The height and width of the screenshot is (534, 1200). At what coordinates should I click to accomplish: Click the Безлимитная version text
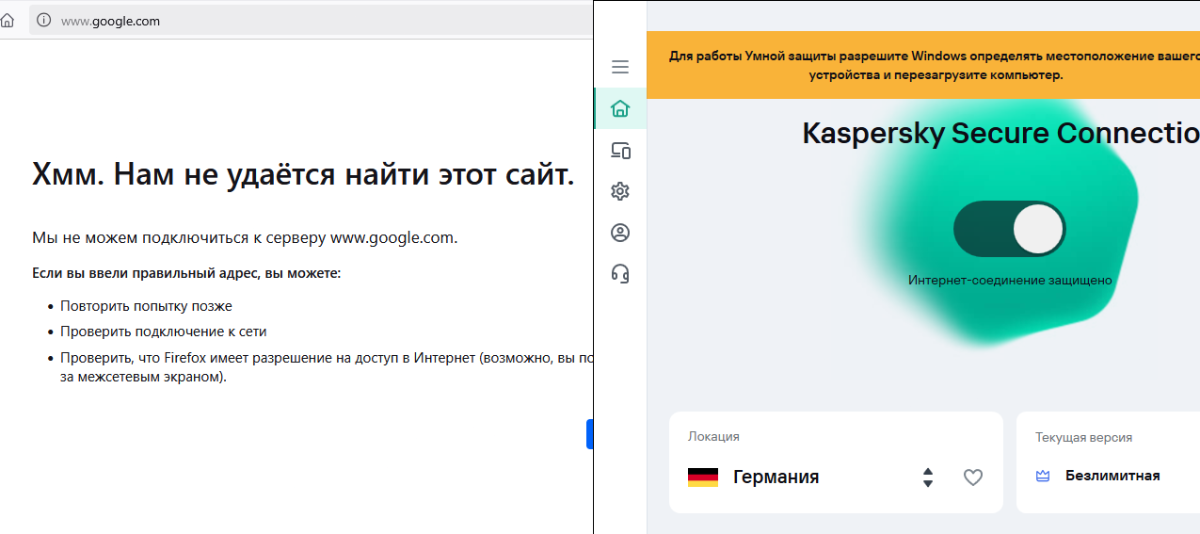pyautogui.click(x=1112, y=476)
